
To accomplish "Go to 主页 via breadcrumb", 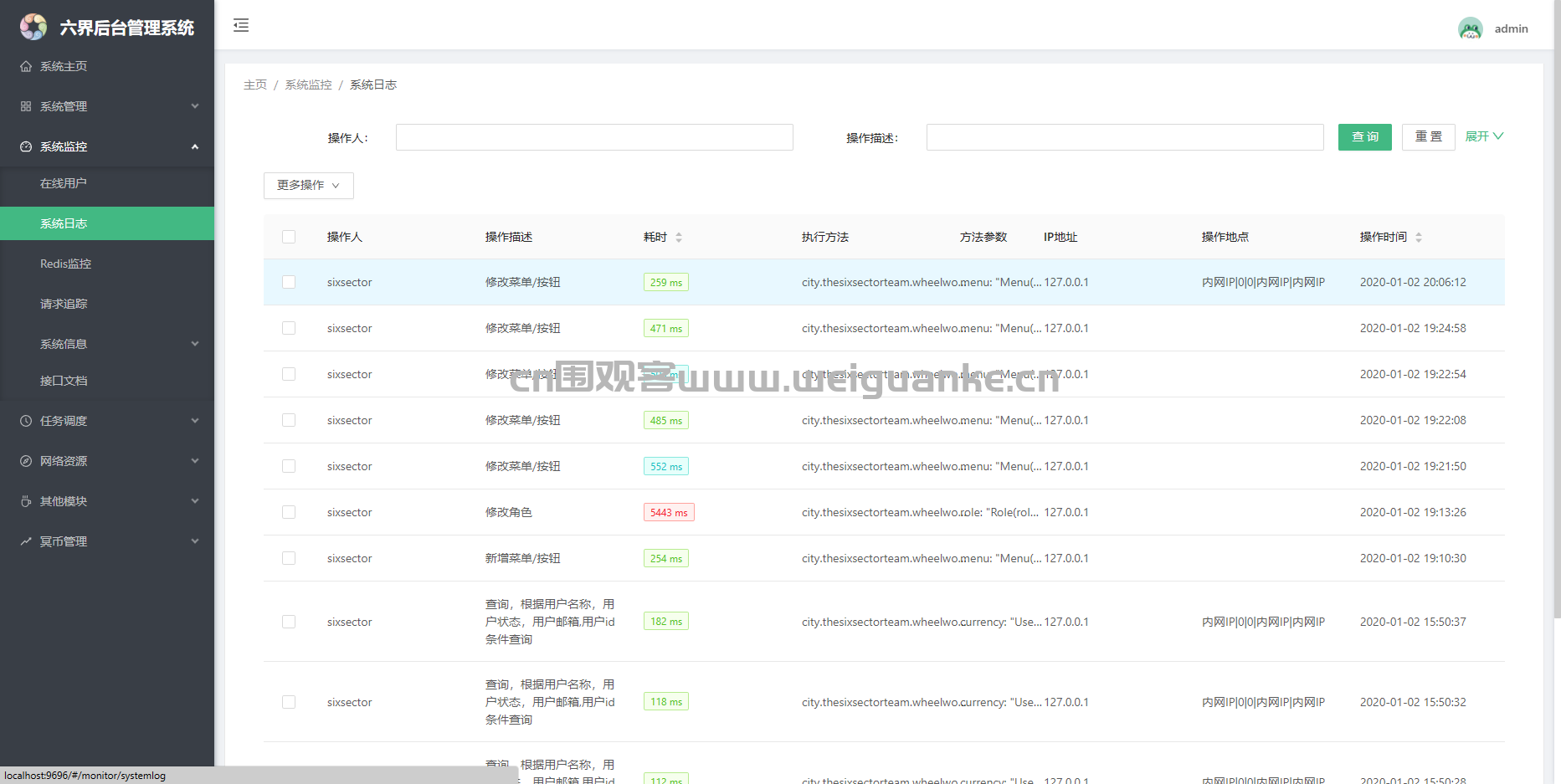I will pyautogui.click(x=255, y=85).
